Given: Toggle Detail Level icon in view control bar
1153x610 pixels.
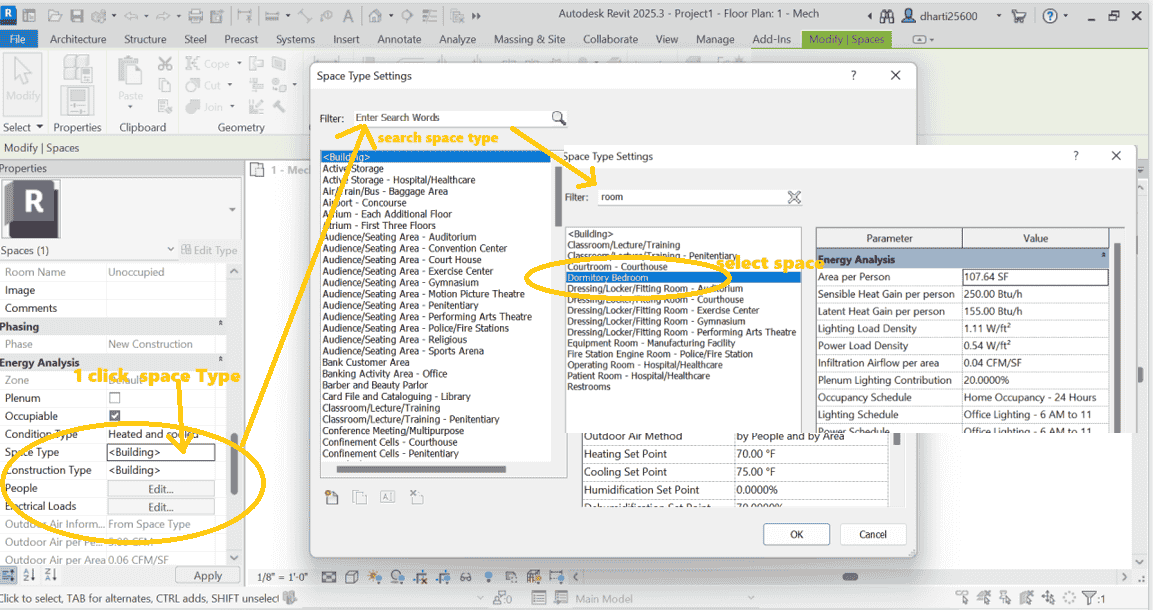Looking at the screenshot, I should point(329,577).
